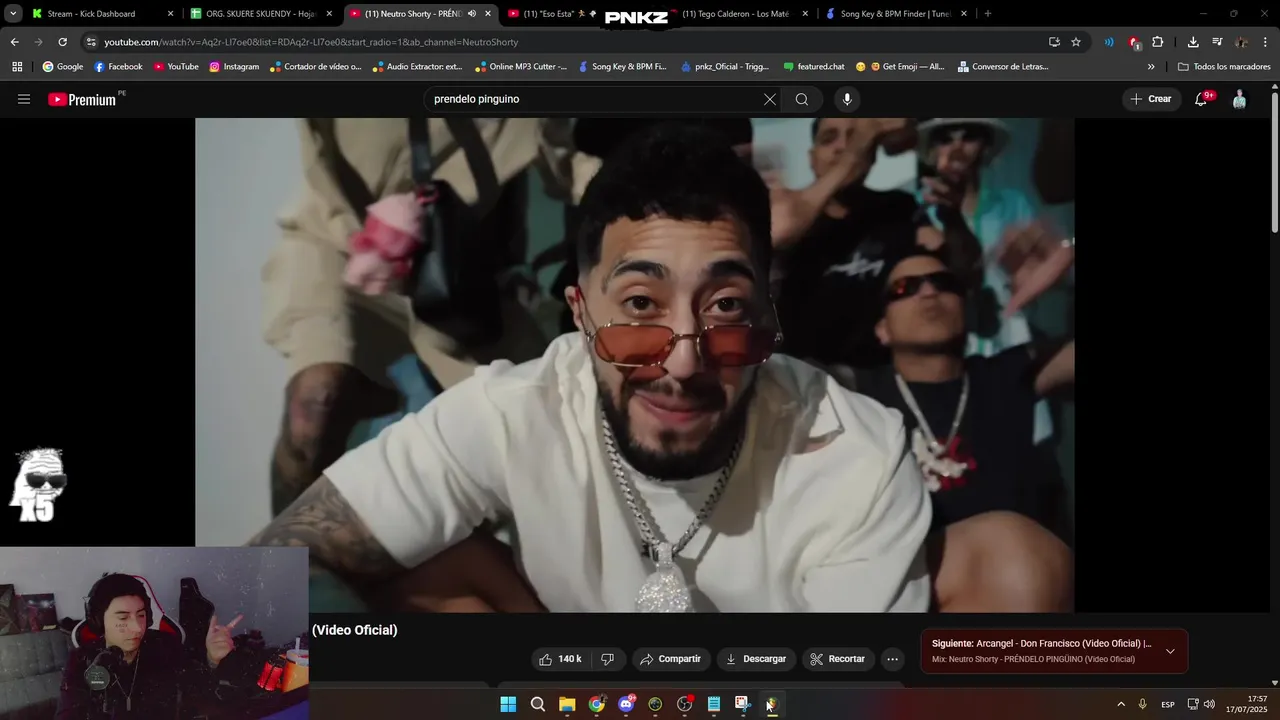
Task: Open File Explorer from taskbar
Action: coord(567,704)
